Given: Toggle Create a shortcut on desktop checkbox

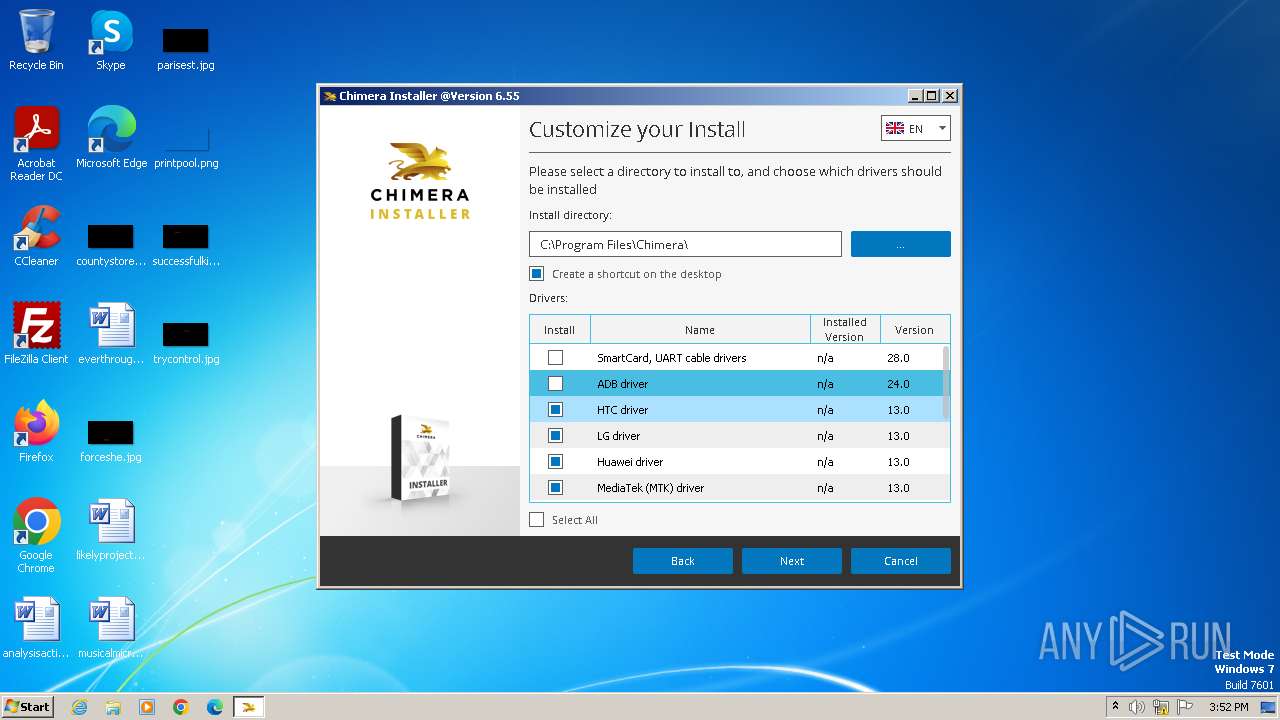Looking at the screenshot, I should click(x=537, y=274).
